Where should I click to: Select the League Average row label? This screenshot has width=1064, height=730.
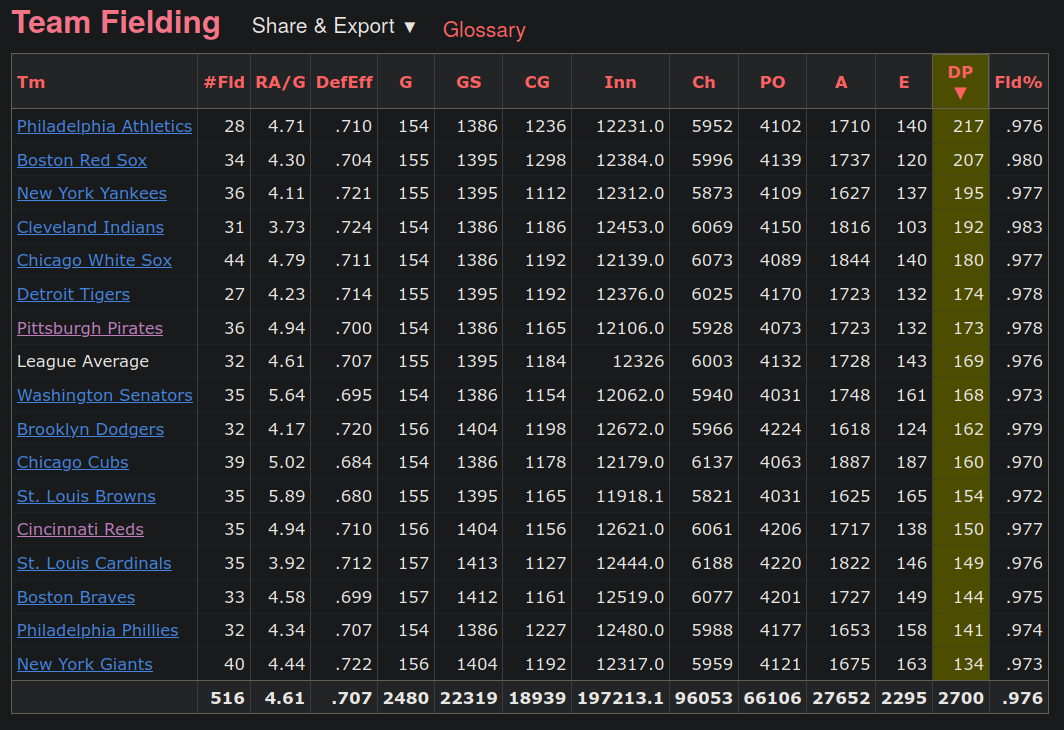pyautogui.click(x=83, y=362)
